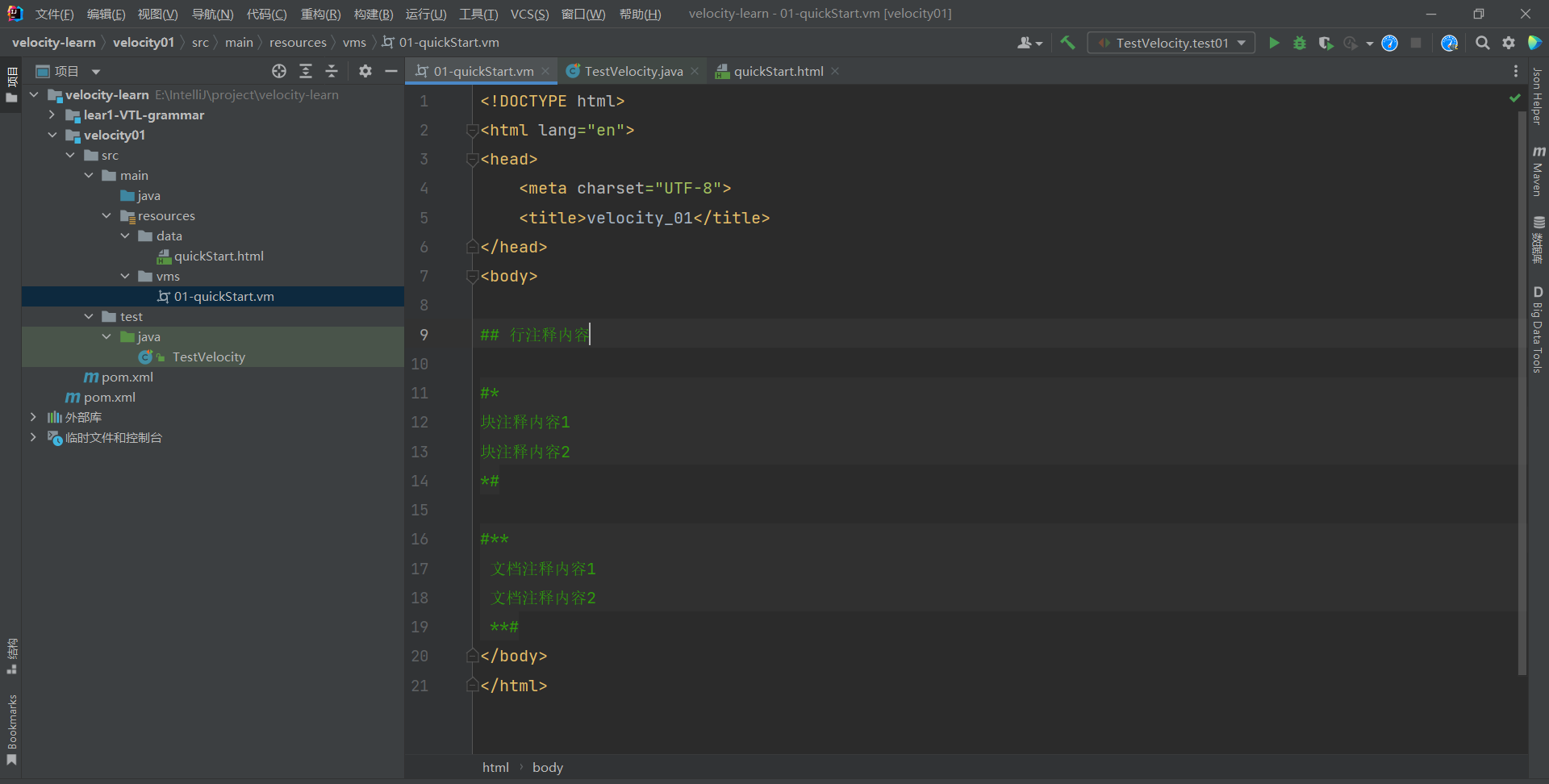Expand the 临时文件和控制台 node
This screenshot has width=1549, height=784.
coord(33,437)
